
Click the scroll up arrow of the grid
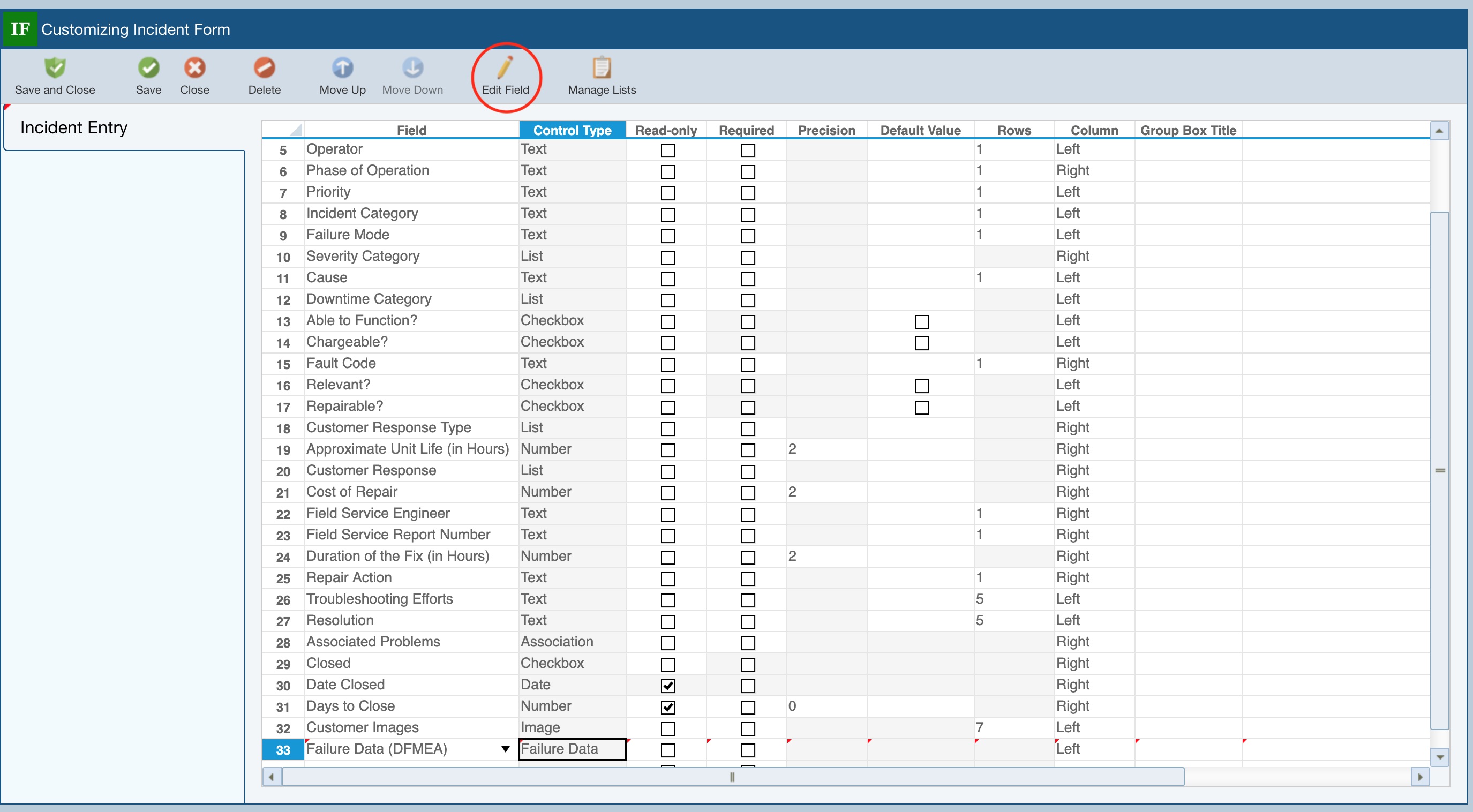(x=1439, y=131)
